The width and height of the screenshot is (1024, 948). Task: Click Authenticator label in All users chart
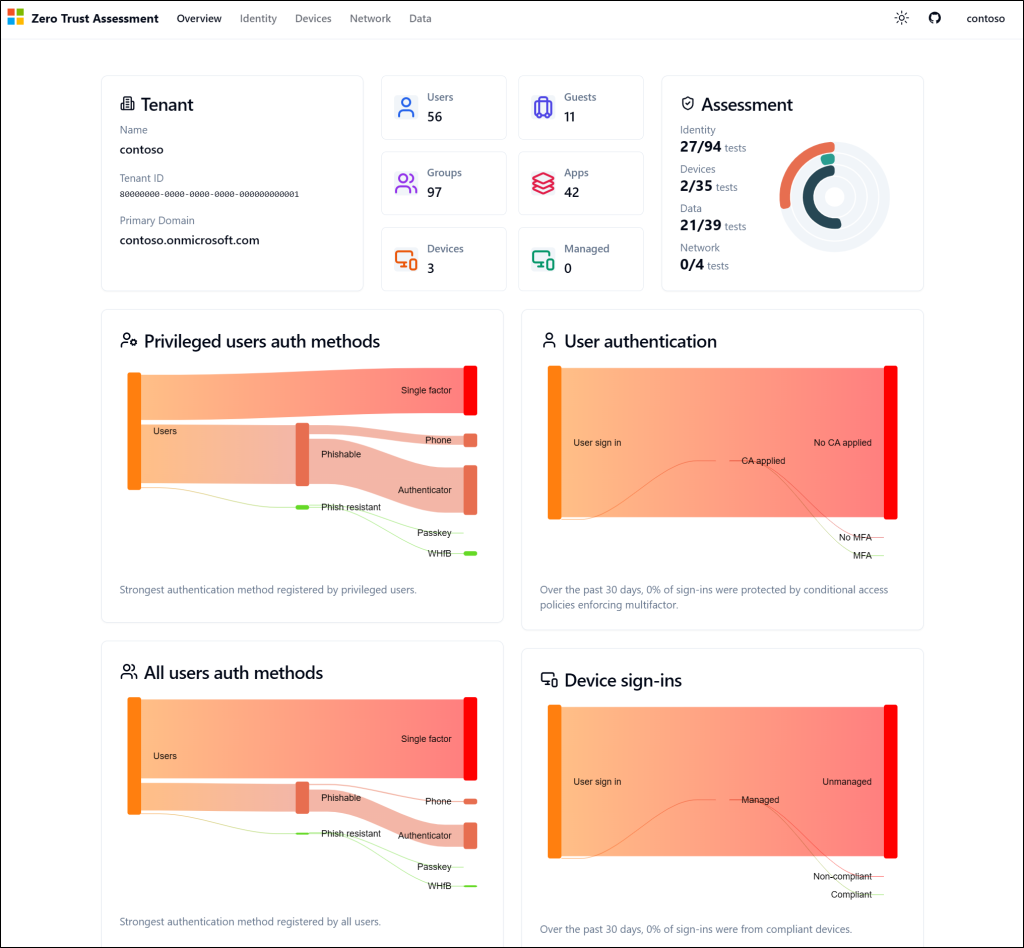[424, 836]
